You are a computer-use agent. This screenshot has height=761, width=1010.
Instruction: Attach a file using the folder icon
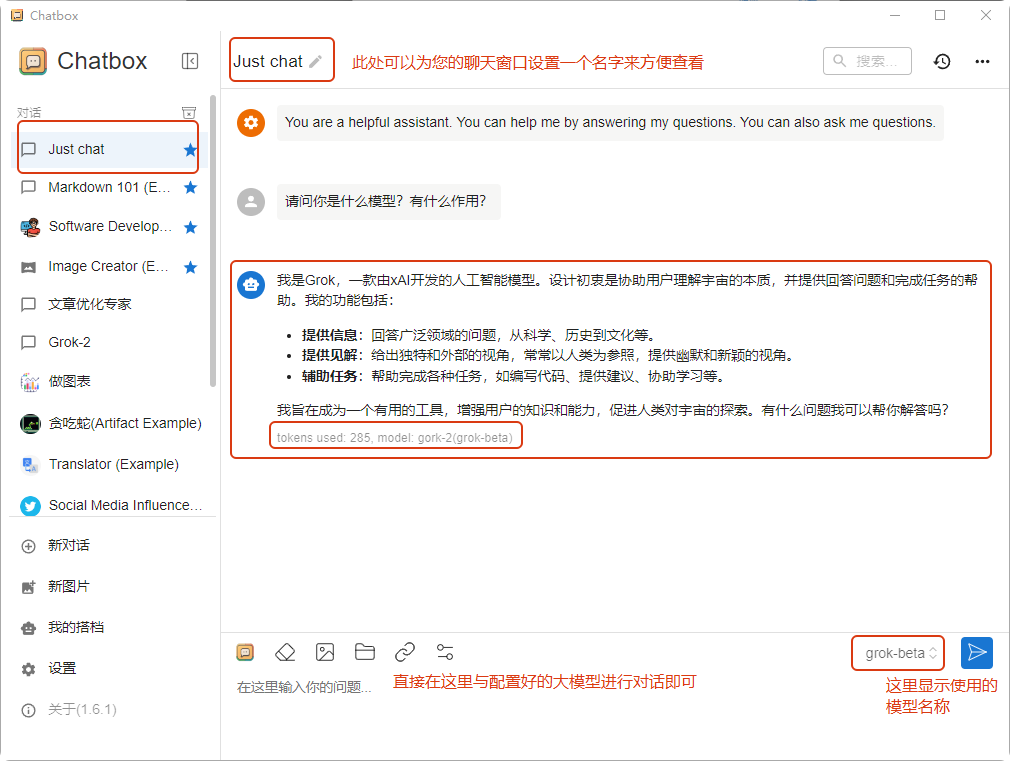pos(365,652)
